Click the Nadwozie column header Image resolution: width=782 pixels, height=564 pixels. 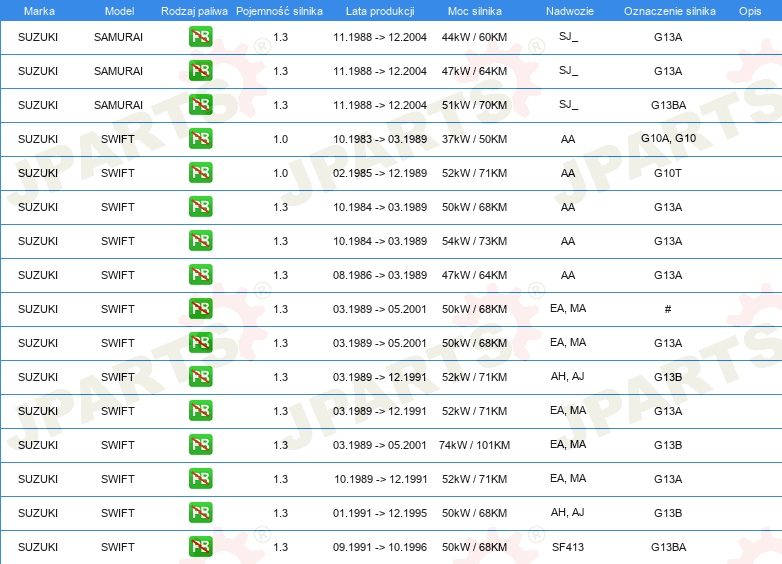coord(570,11)
